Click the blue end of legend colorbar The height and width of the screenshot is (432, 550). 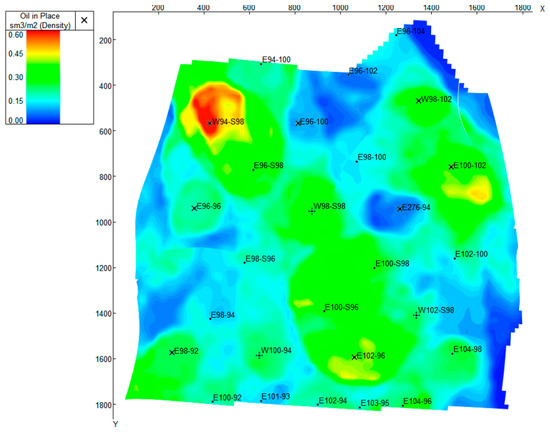coord(43,117)
